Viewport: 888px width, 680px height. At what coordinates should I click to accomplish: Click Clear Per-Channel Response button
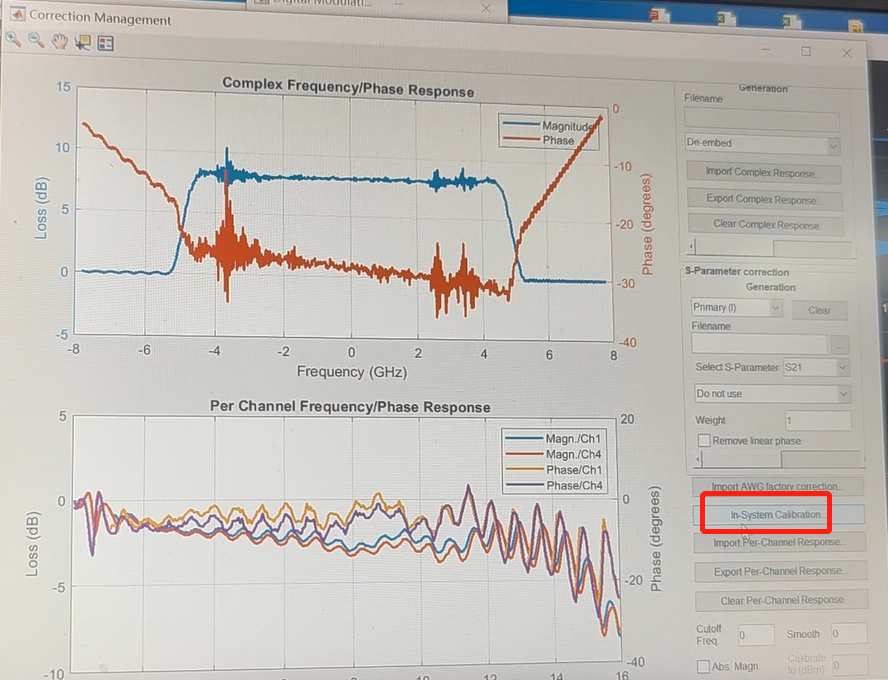pos(782,600)
